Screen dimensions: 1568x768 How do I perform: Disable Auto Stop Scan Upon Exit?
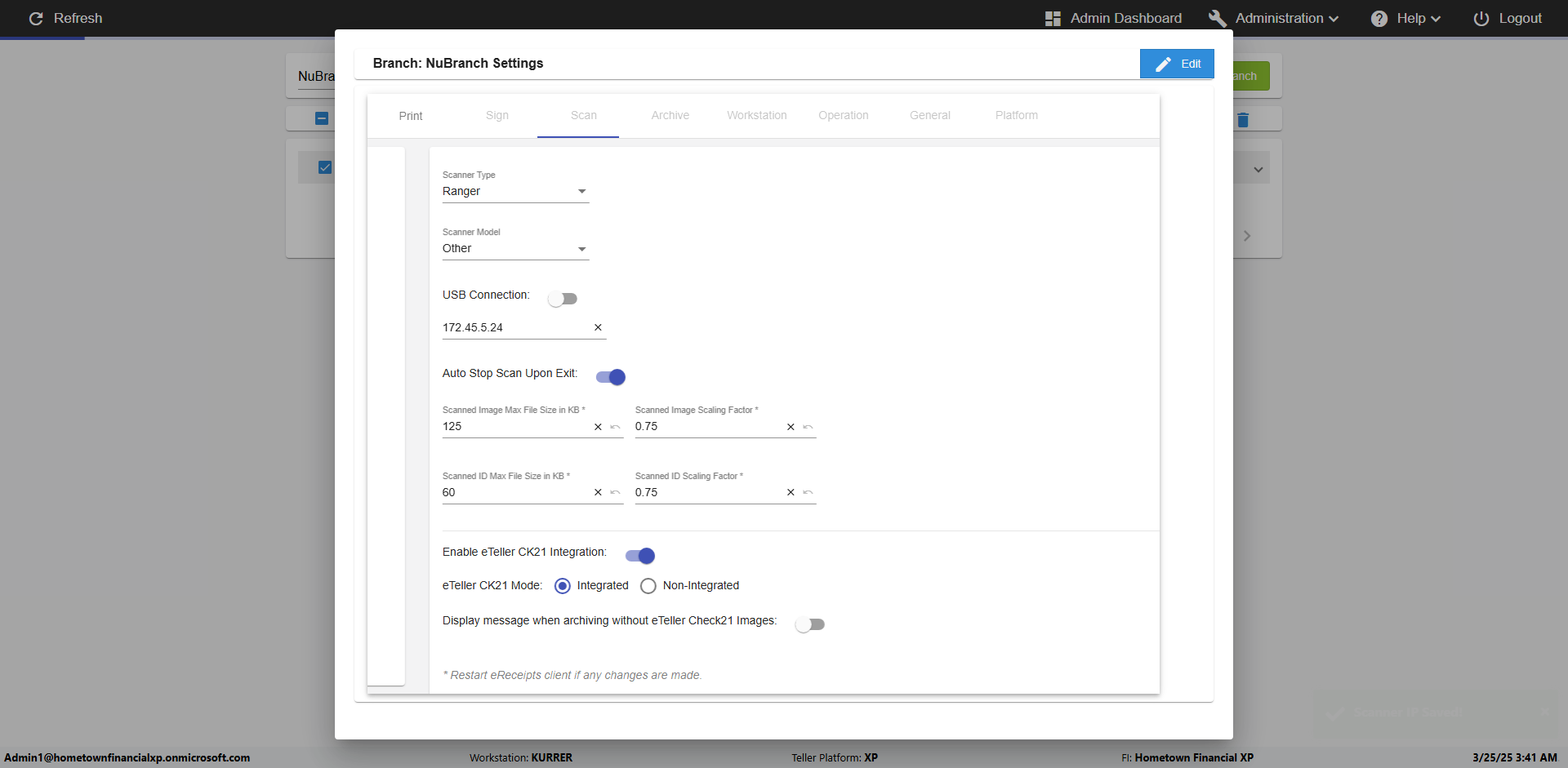[610, 377]
